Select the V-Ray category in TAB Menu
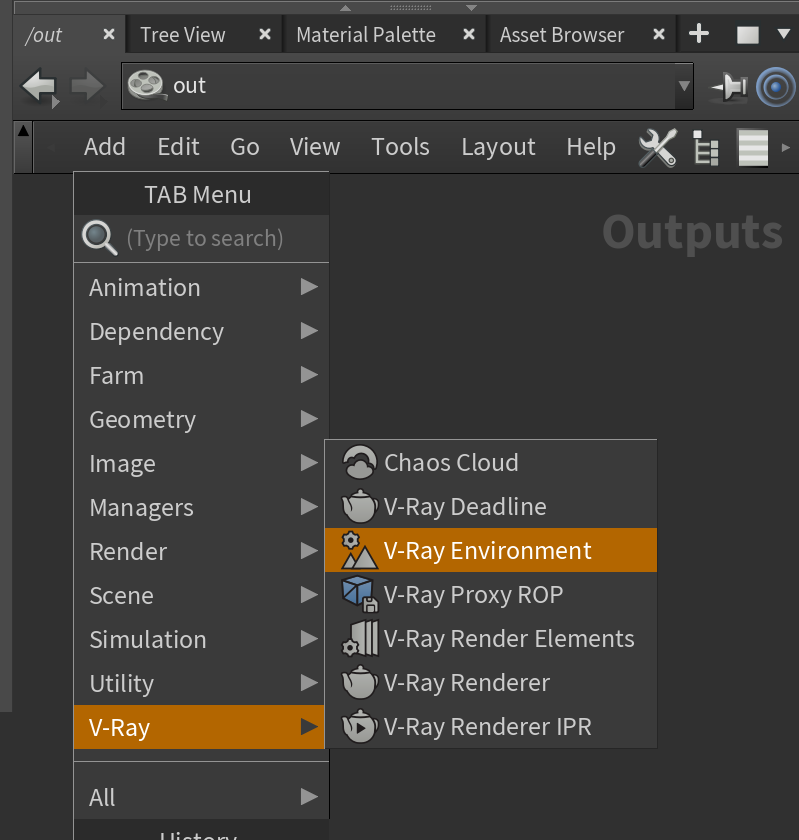 point(199,727)
